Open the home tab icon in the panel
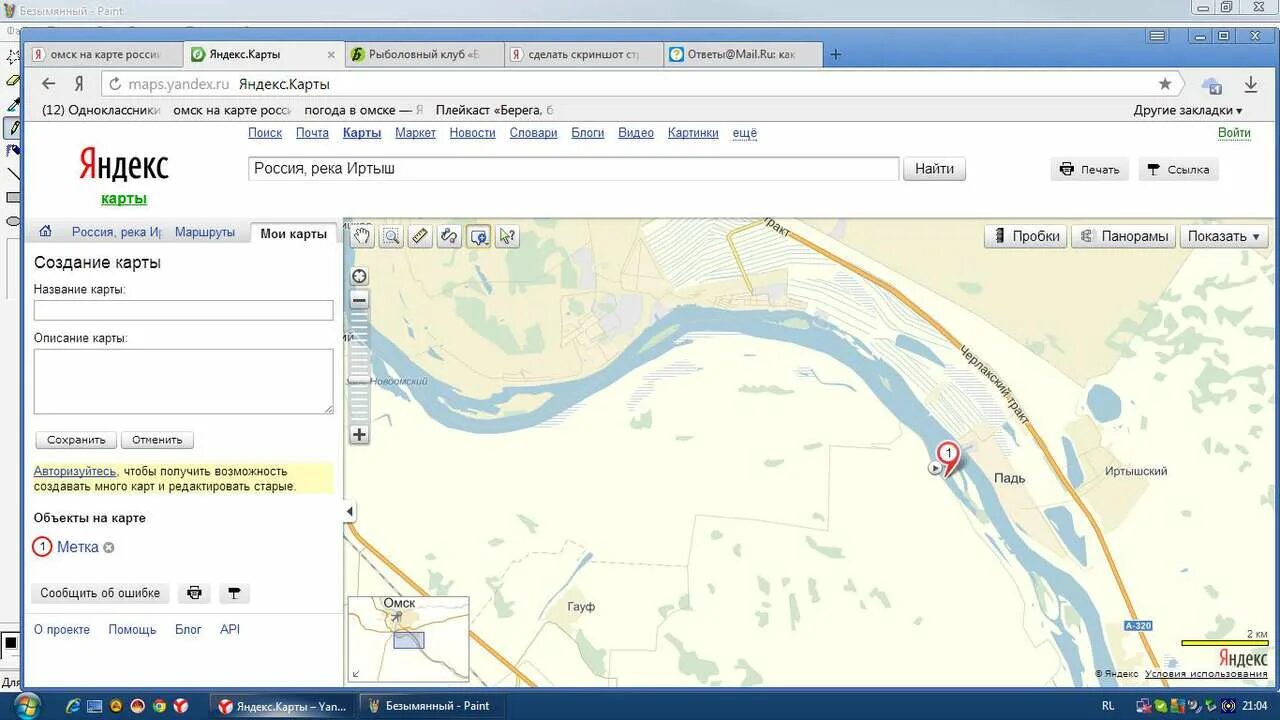 coord(45,232)
